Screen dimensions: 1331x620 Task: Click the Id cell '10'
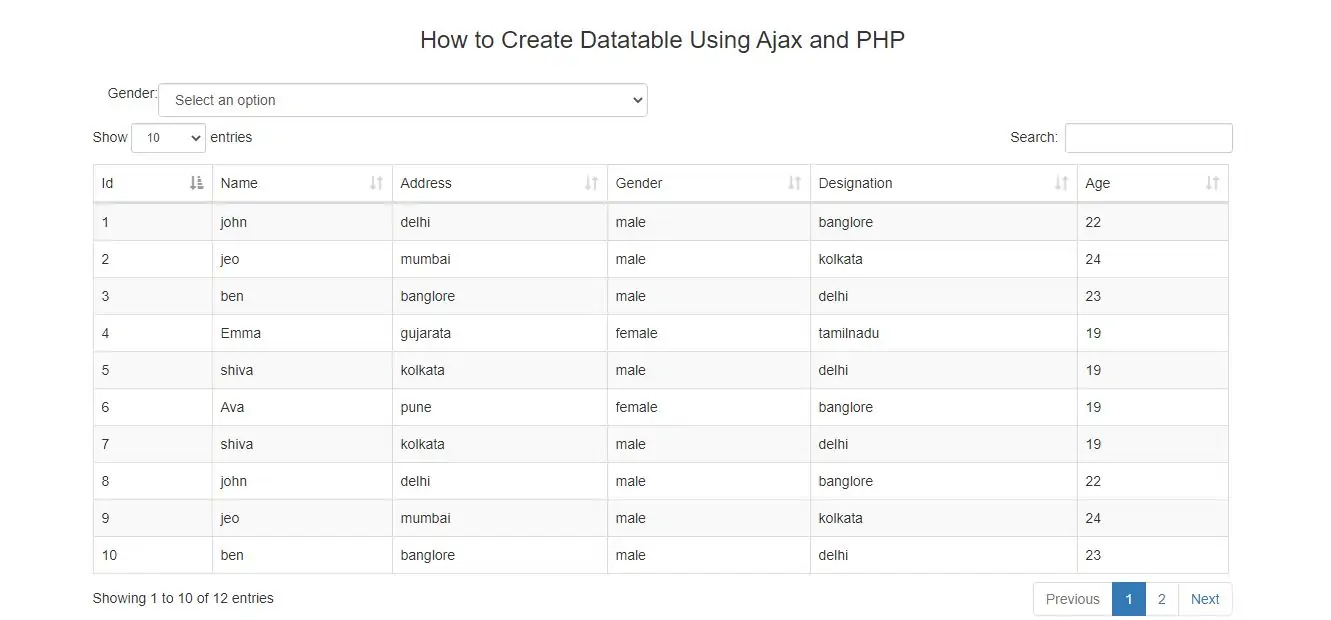point(109,555)
